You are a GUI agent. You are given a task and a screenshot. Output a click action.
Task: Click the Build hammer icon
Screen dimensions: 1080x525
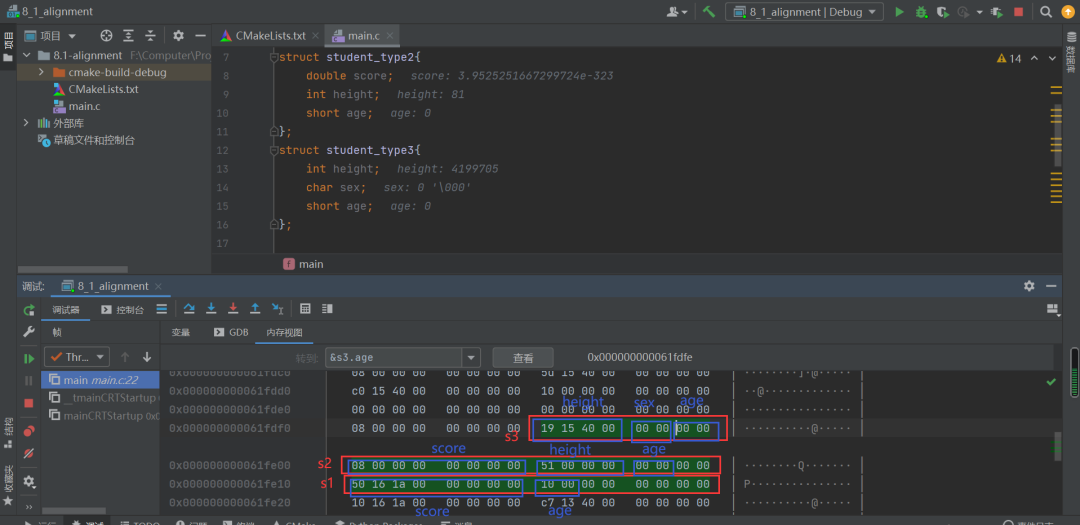click(708, 12)
